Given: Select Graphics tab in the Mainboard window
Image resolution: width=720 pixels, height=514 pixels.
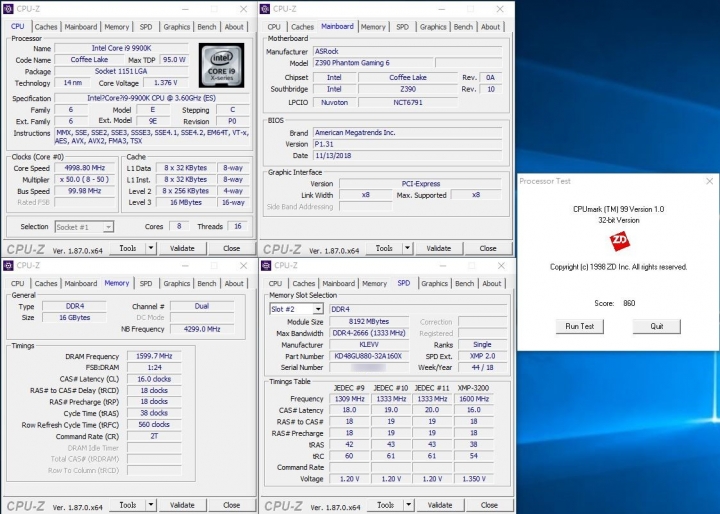Looking at the screenshot, I should 433,27.
